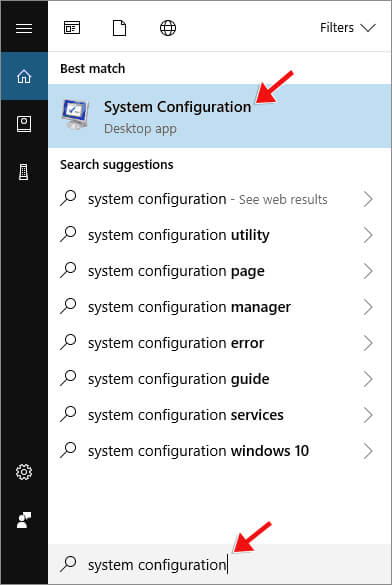Image resolution: width=392 pixels, height=585 pixels.
Task: Click the magnifier icon in the search box
Action: coord(69,564)
